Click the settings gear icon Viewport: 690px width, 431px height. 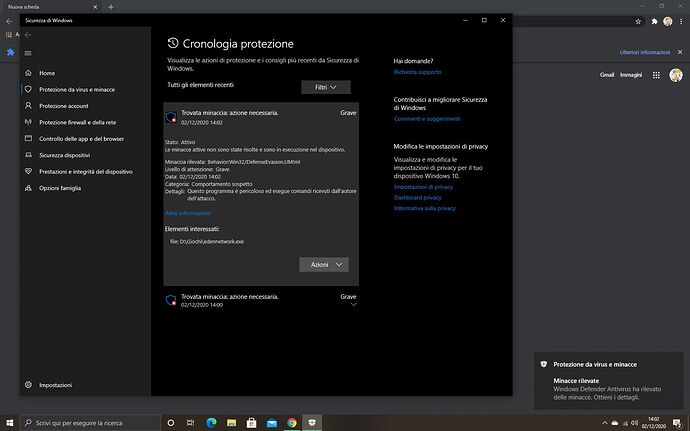pos(28,384)
